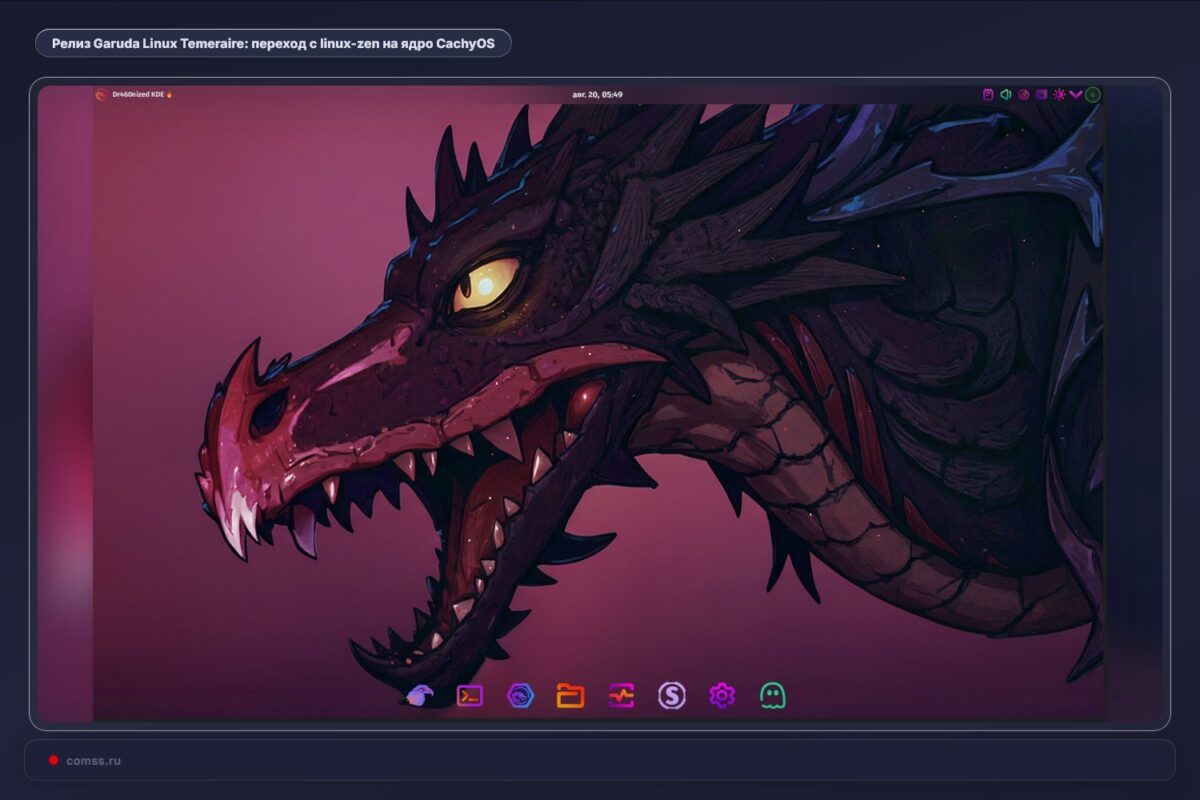Expand hidden tray icons with chevron
The width and height of the screenshot is (1200, 800).
click(x=1076, y=94)
